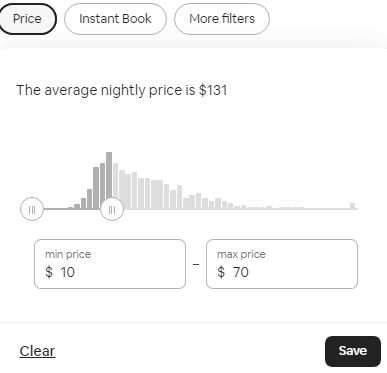
Task: Click the isolated bar at histogram's far right
Action: click(353, 206)
